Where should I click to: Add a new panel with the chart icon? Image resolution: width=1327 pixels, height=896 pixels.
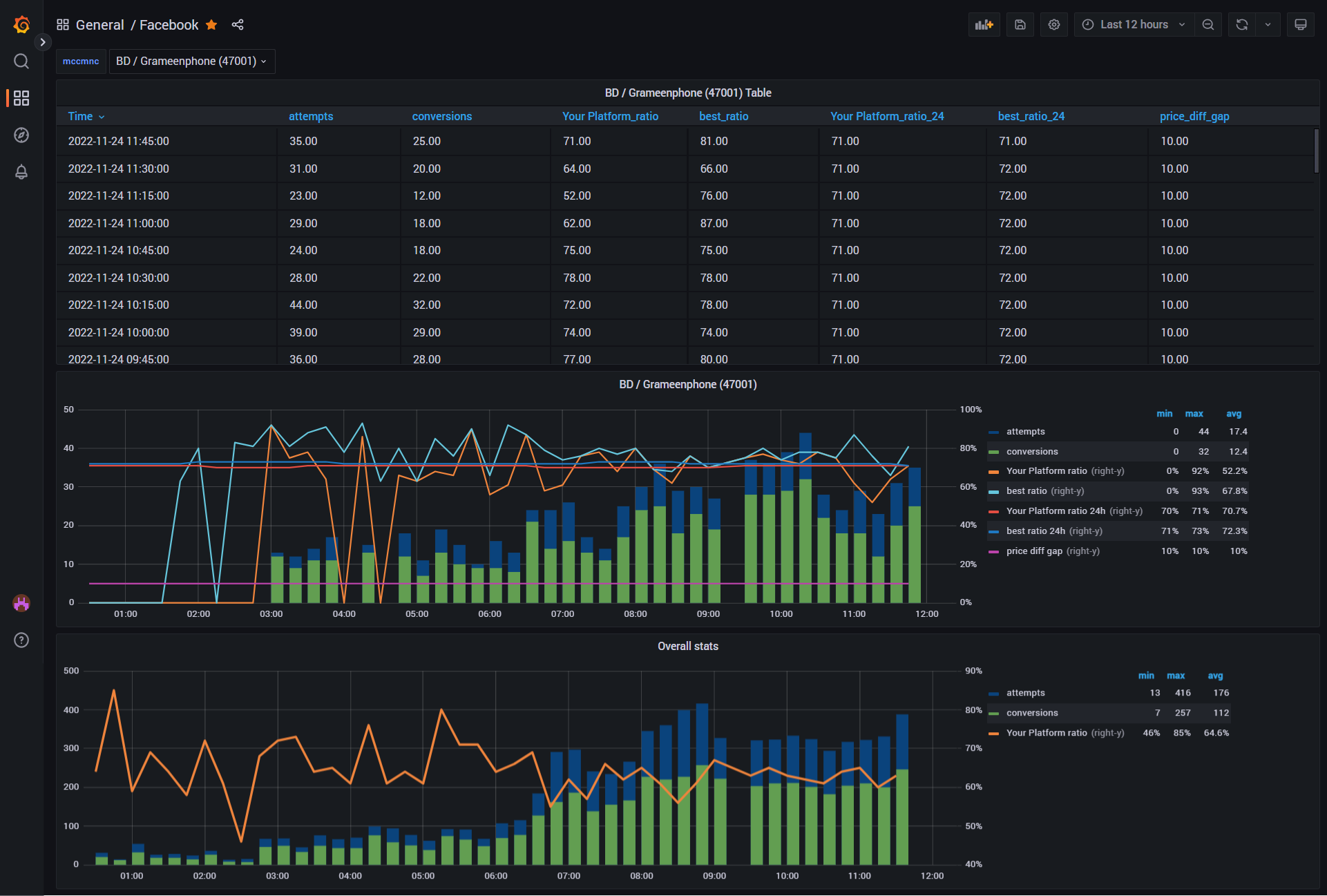[984, 25]
